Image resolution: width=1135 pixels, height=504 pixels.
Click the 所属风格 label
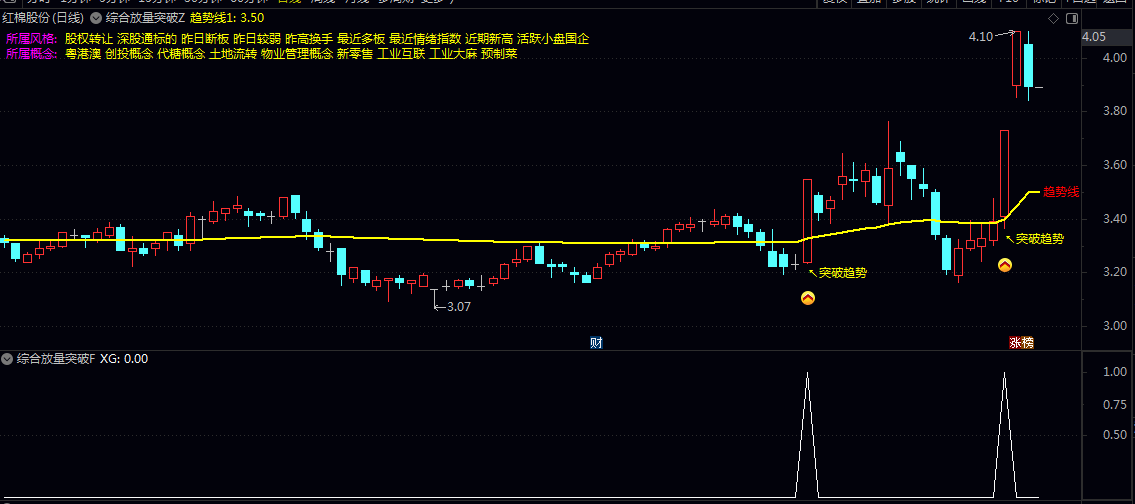point(32,38)
